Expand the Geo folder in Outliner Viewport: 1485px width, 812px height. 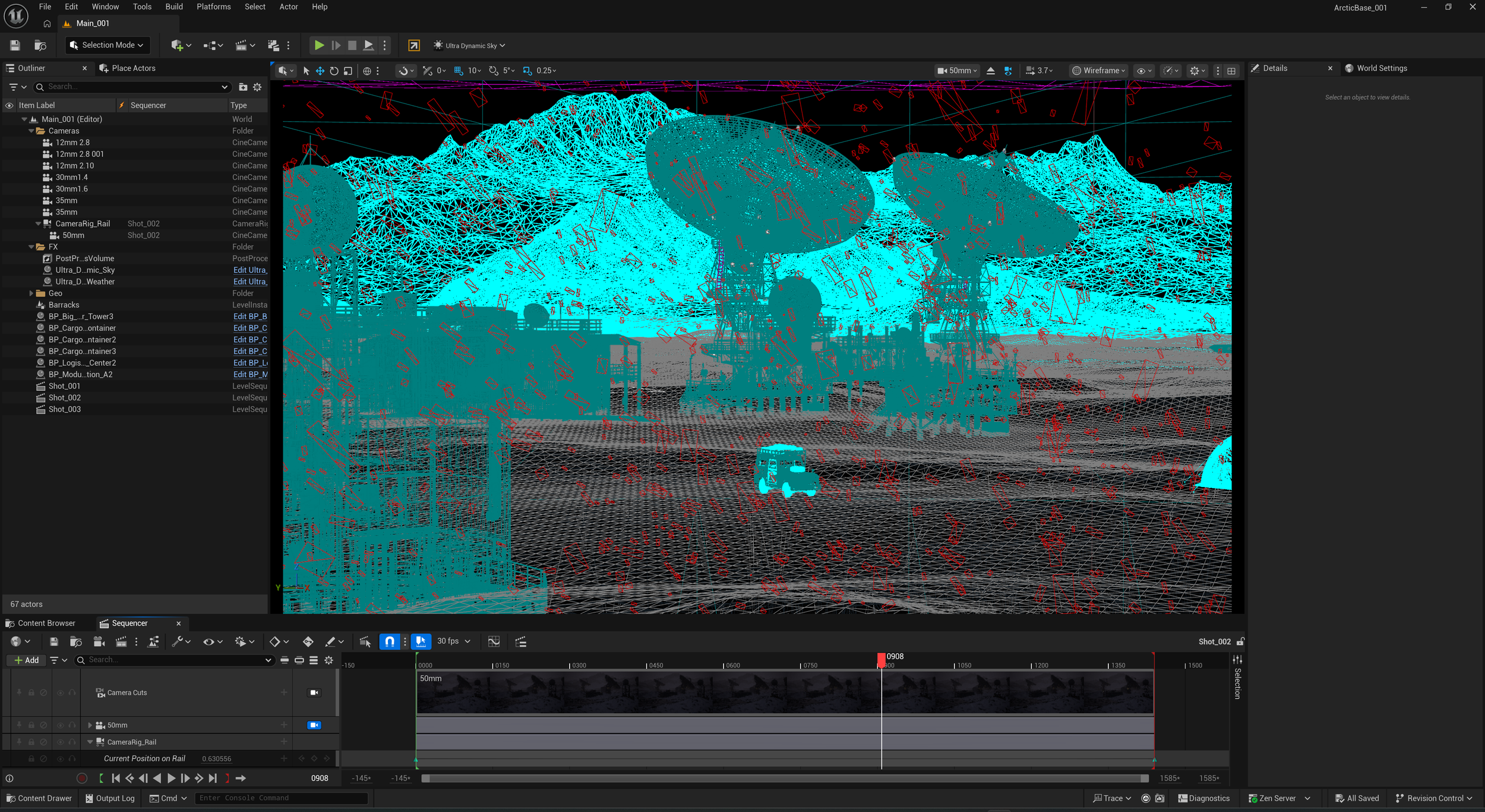(31, 293)
